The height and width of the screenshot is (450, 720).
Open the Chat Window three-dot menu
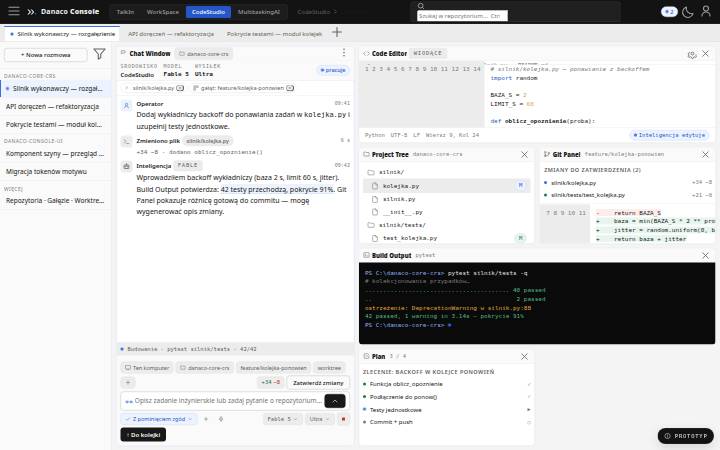(343, 53)
